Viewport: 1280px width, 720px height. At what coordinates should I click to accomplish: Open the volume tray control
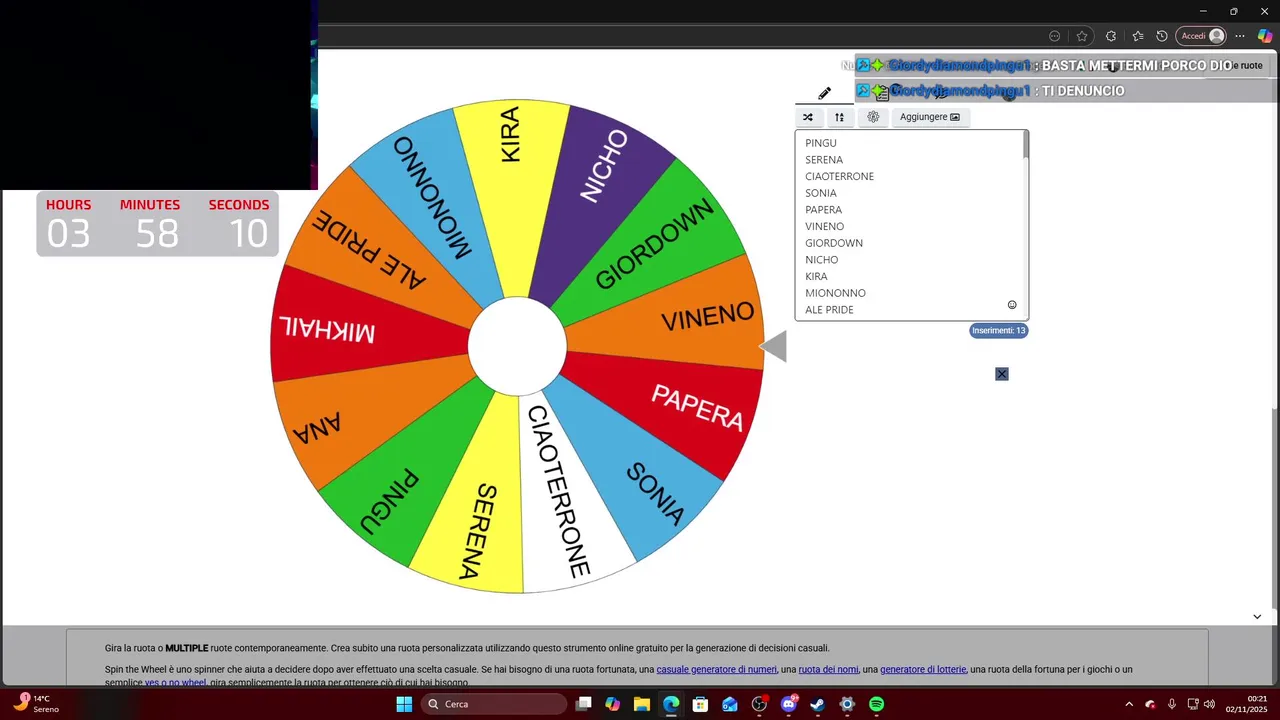click(1209, 704)
